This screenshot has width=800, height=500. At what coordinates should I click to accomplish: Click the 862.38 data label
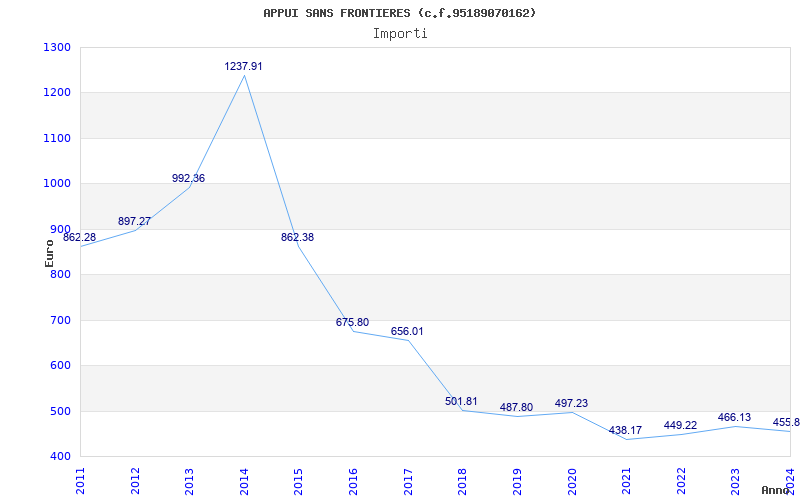coord(297,237)
